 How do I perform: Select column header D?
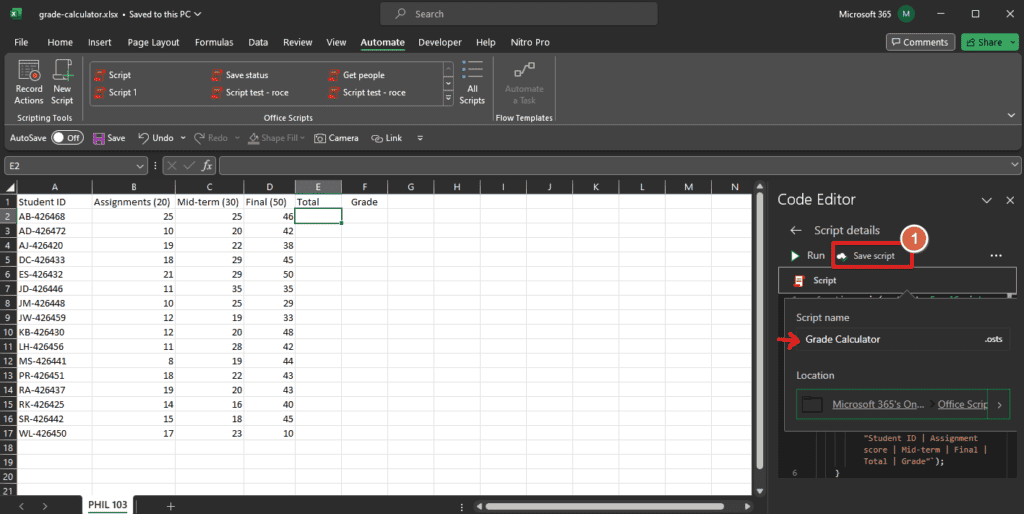tap(269, 187)
